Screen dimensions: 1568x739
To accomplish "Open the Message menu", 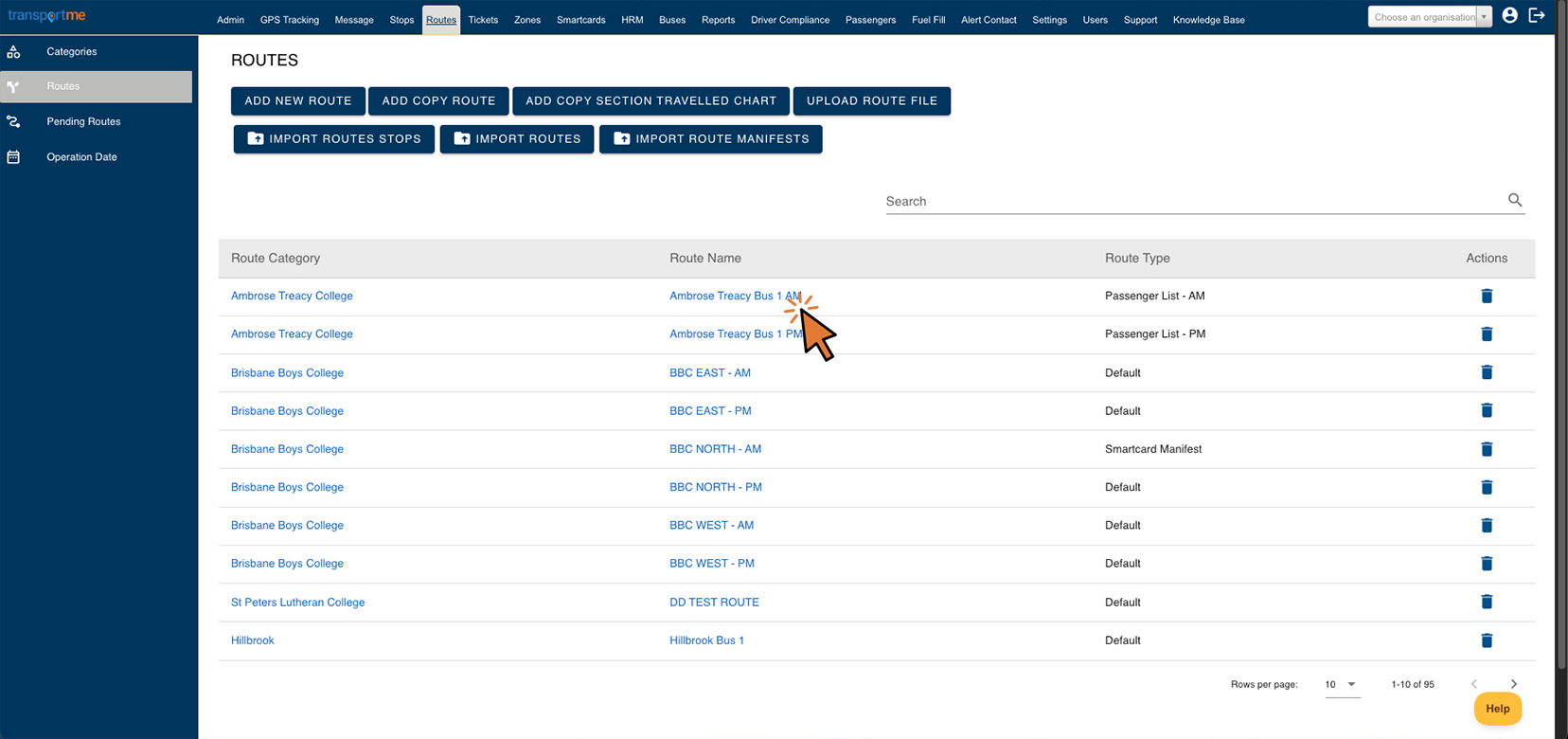I will tap(354, 20).
